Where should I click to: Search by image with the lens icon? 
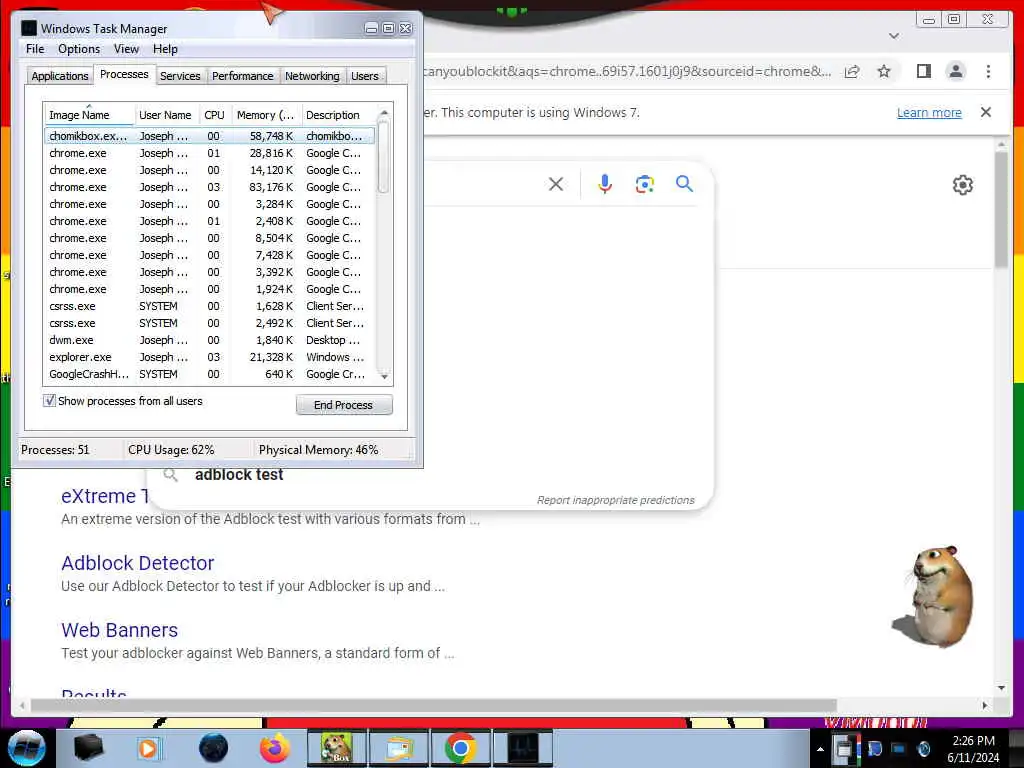(645, 184)
